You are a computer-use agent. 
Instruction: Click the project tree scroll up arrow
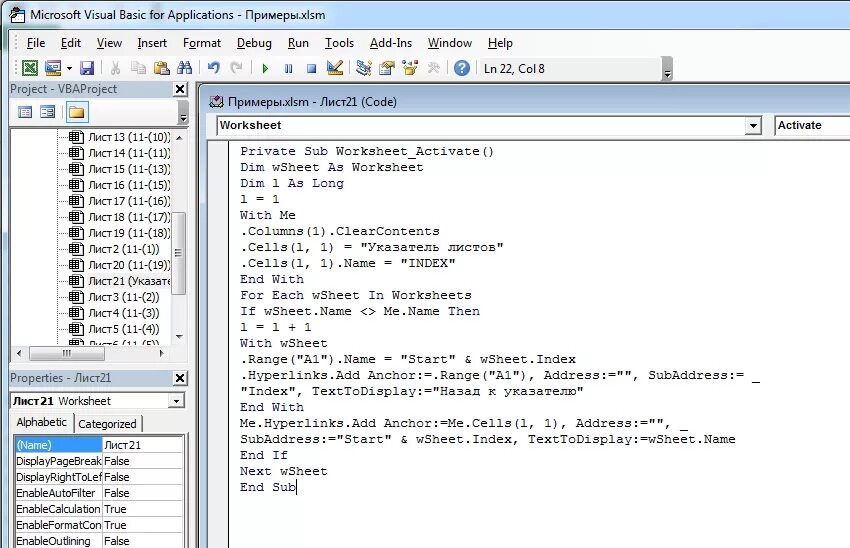[x=179, y=138]
